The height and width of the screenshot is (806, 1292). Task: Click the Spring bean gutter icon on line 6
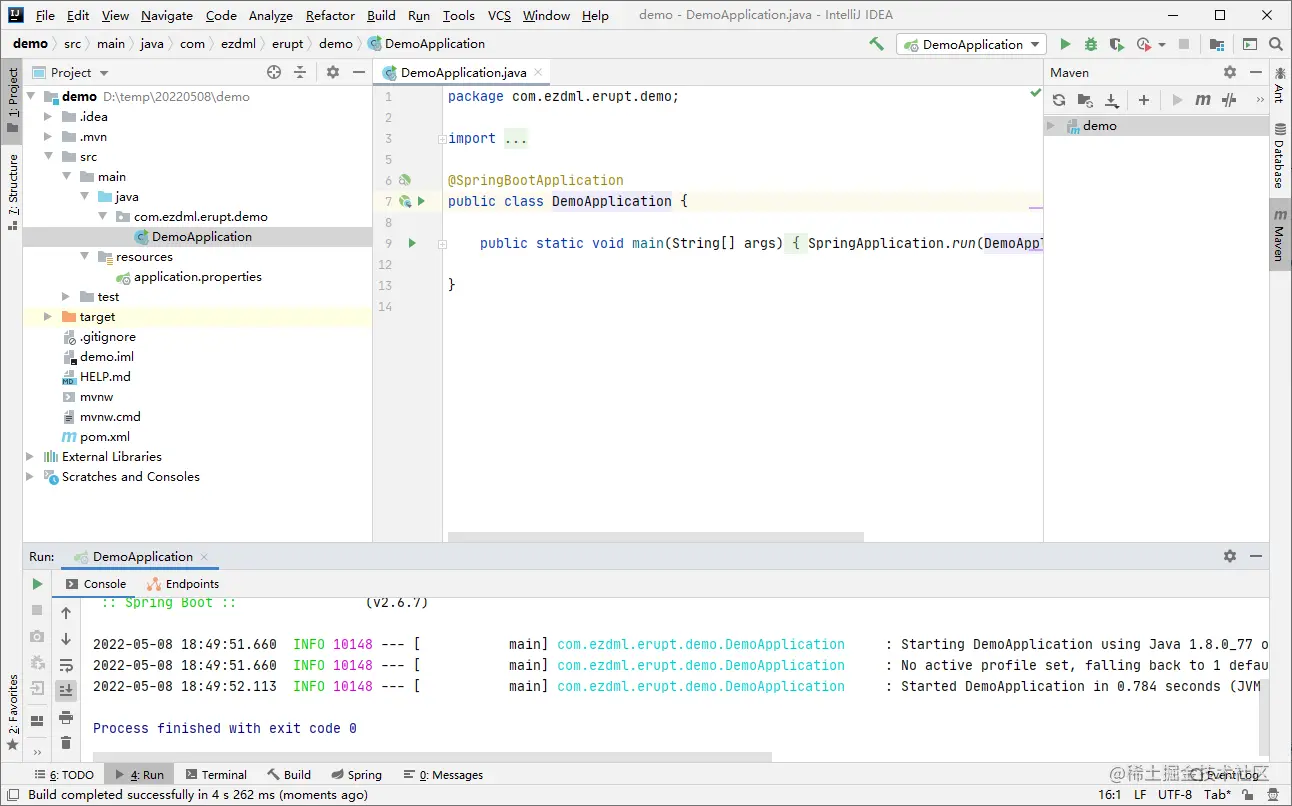[405, 180]
